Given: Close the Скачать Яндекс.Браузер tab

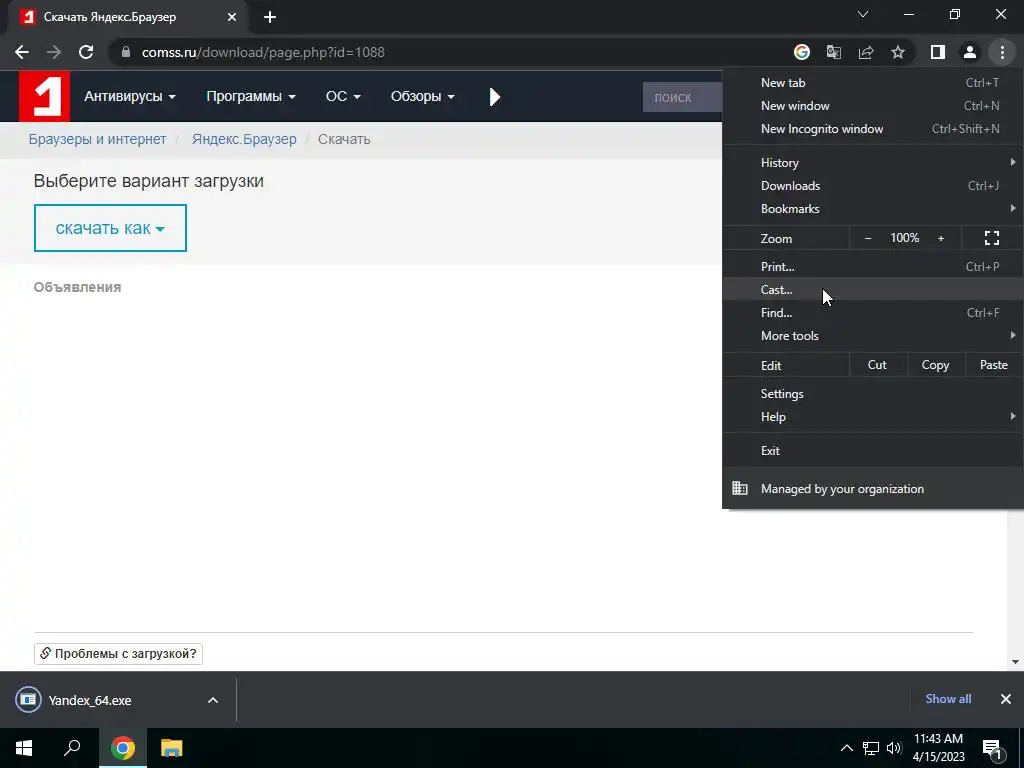Looking at the screenshot, I should [x=232, y=18].
